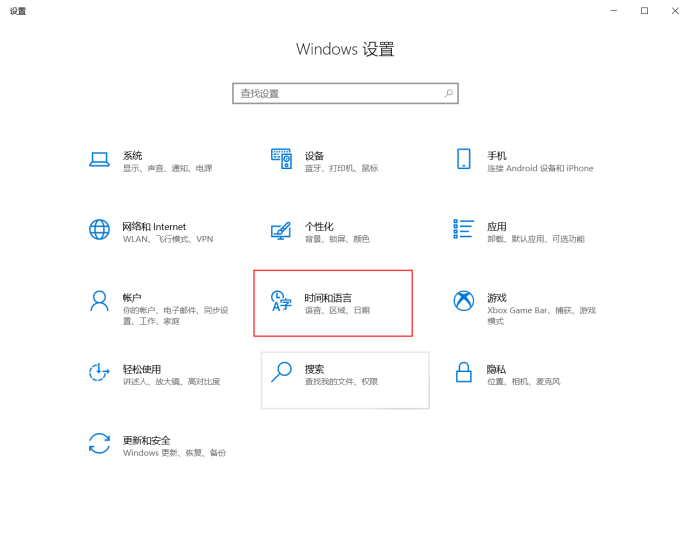Click the 连接 Android 设备和 iPhone description
This screenshot has width=692, height=540.
tap(540, 168)
